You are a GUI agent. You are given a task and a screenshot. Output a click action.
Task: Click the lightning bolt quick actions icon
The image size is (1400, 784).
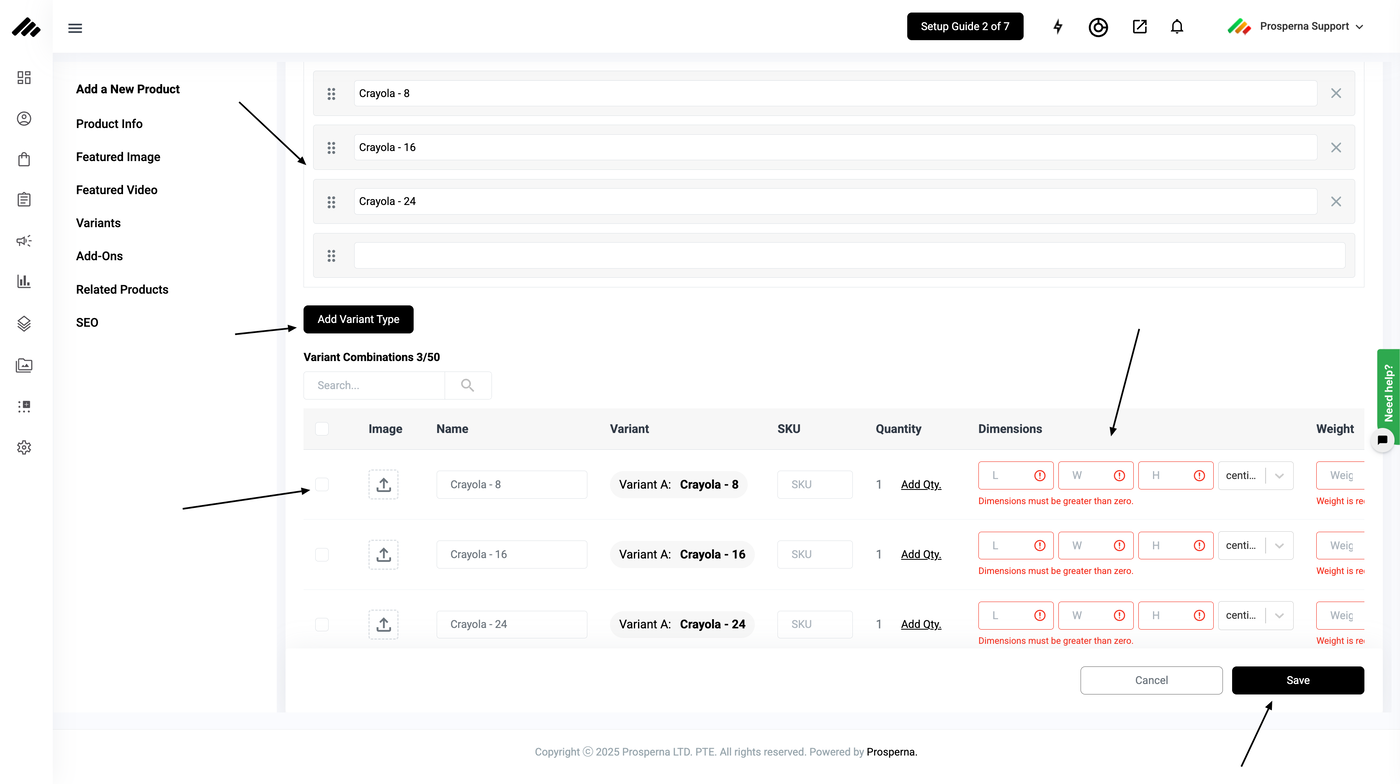1058,27
